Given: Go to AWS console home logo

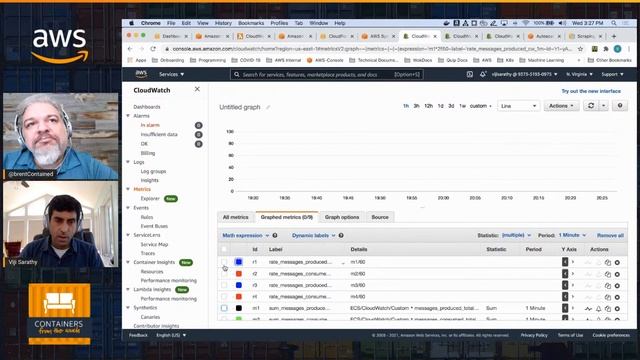Looking at the screenshot, I should coord(141,74).
